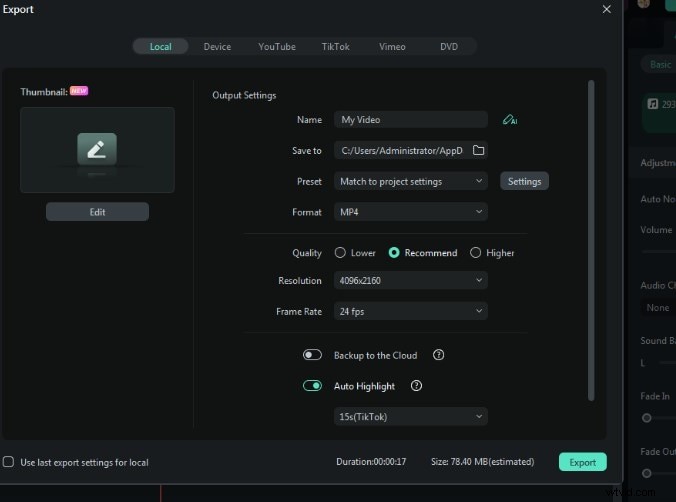676x502 pixels.
Task: Expand the Format MP4 dropdown
Action: click(411, 212)
